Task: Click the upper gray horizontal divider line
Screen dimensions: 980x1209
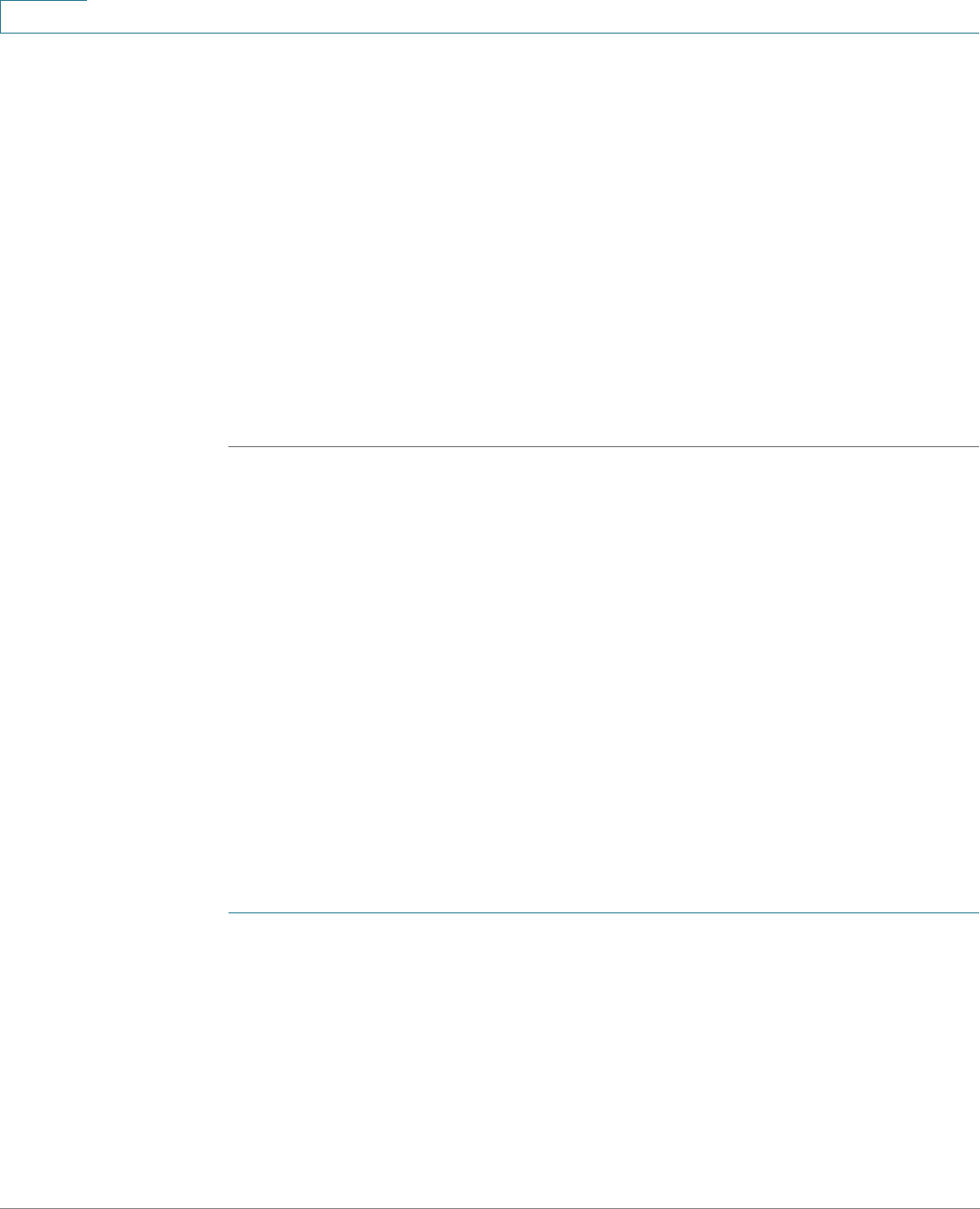Action: 604,446
